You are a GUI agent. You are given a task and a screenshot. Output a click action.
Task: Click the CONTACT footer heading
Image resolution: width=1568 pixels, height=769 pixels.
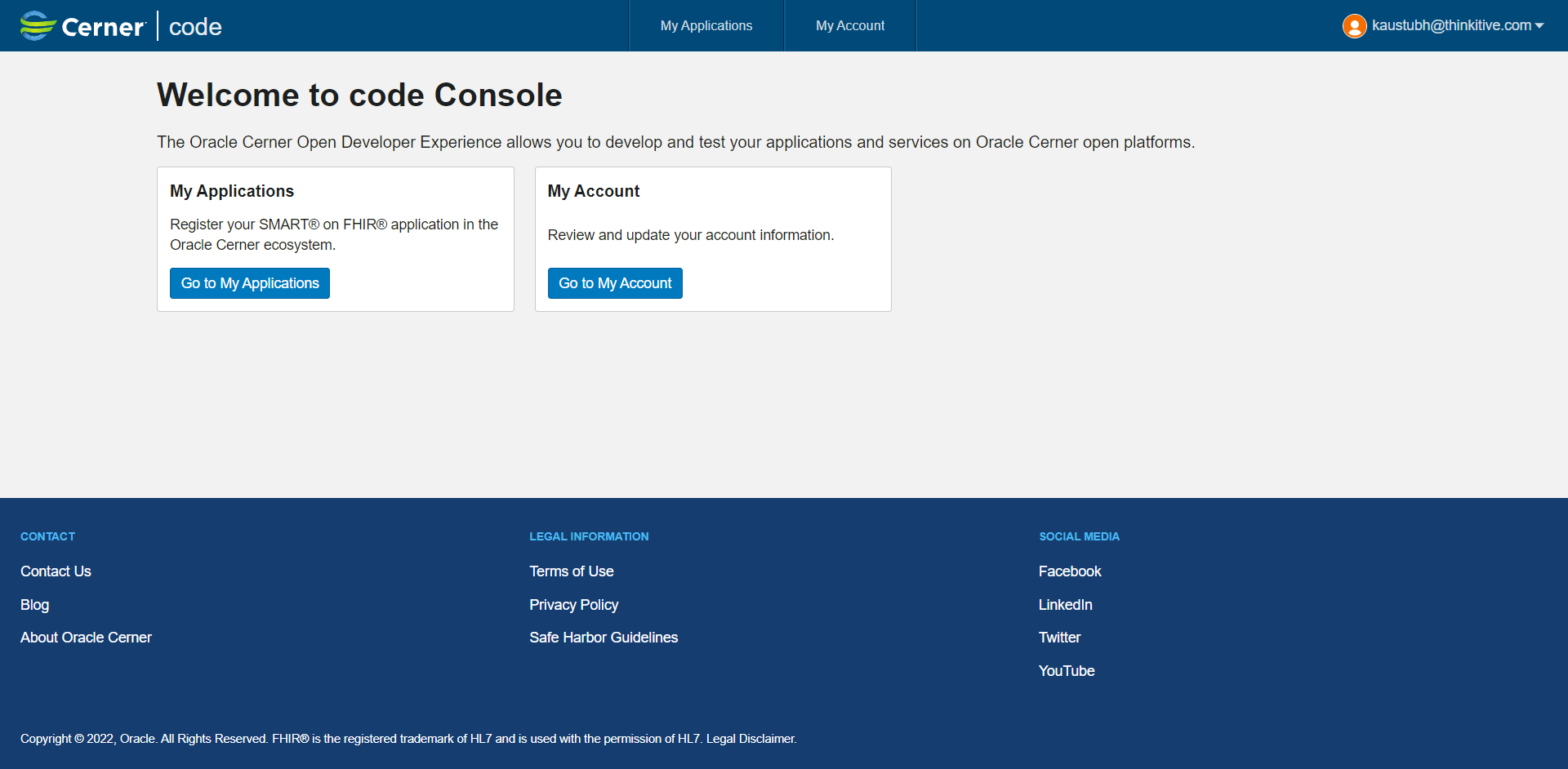[47, 536]
